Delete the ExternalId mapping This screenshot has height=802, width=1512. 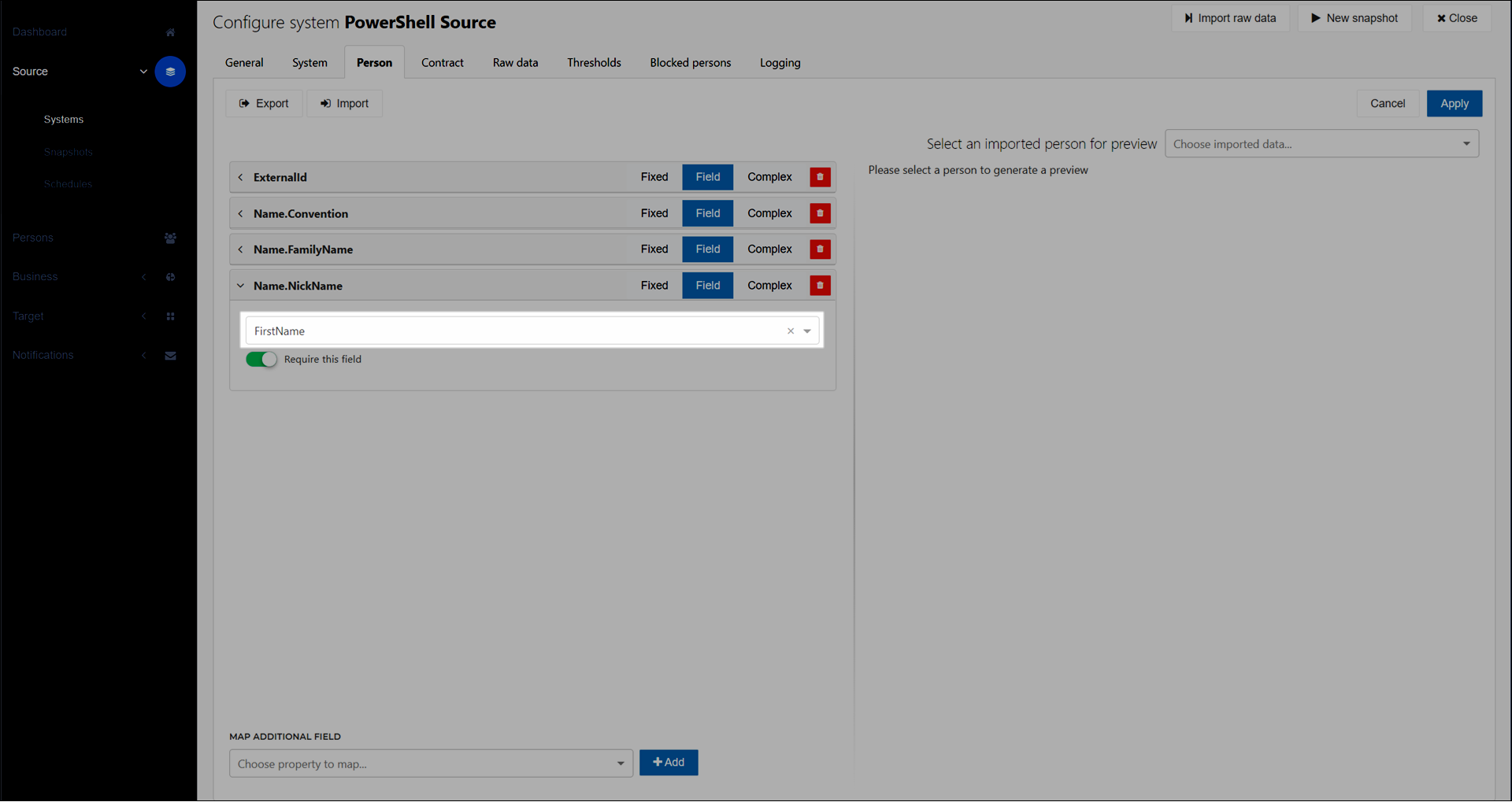click(x=820, y=177)
